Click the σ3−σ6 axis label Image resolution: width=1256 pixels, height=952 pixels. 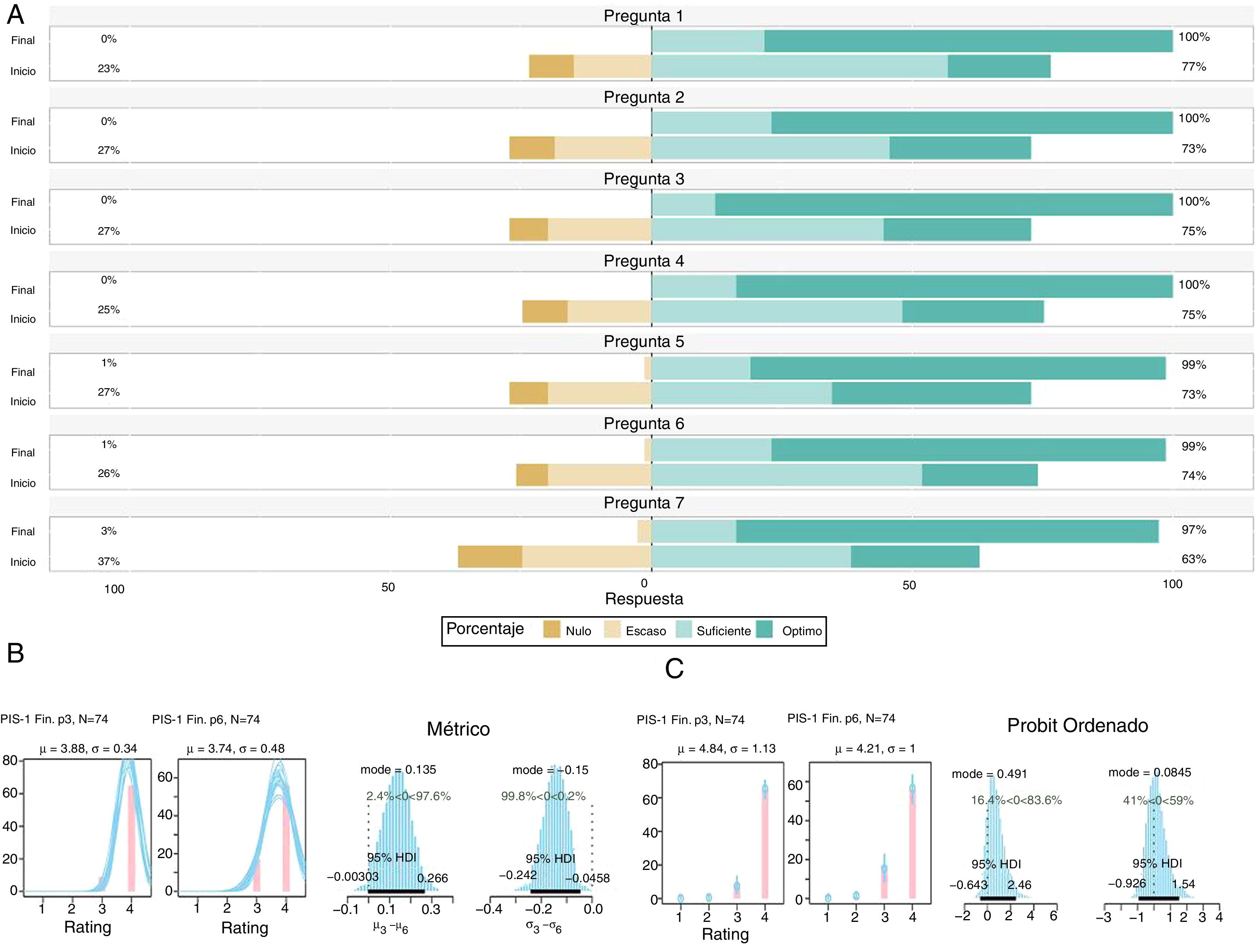point(543,927)
